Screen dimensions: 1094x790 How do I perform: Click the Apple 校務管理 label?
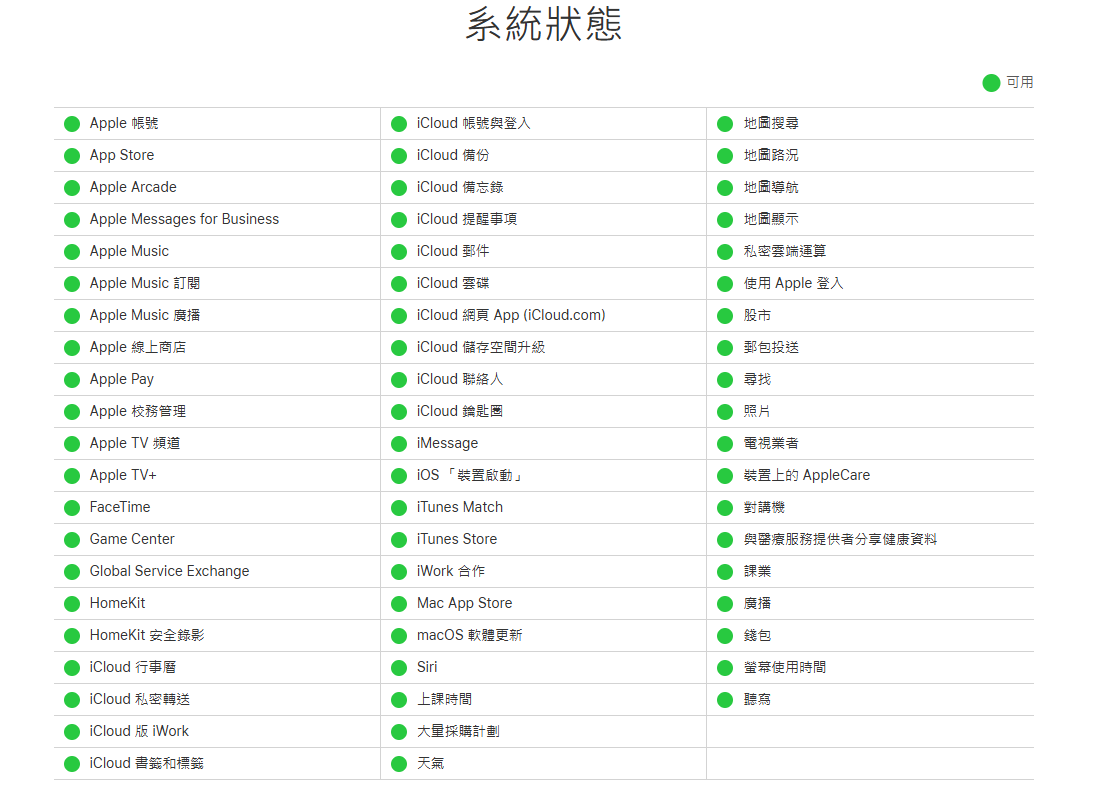(138, 411)
